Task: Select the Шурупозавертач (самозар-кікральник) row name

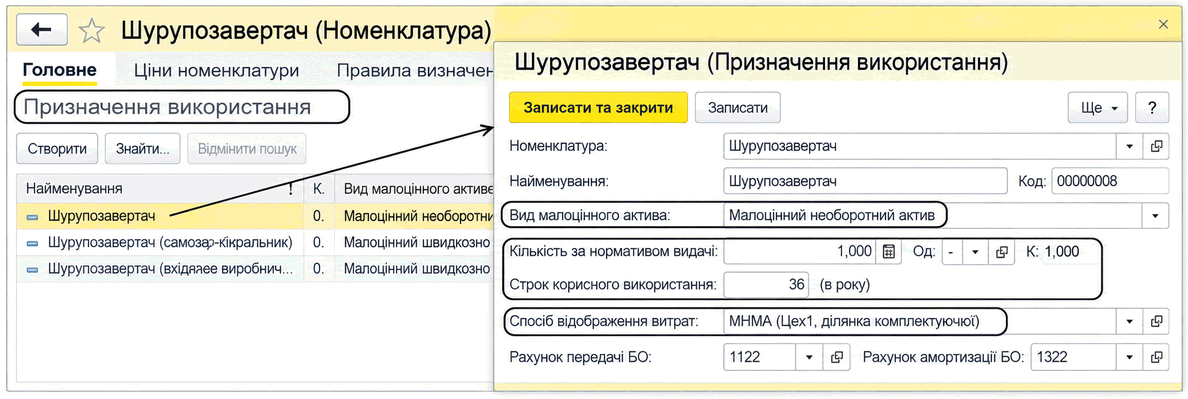Action: click(x=170, y=244)
